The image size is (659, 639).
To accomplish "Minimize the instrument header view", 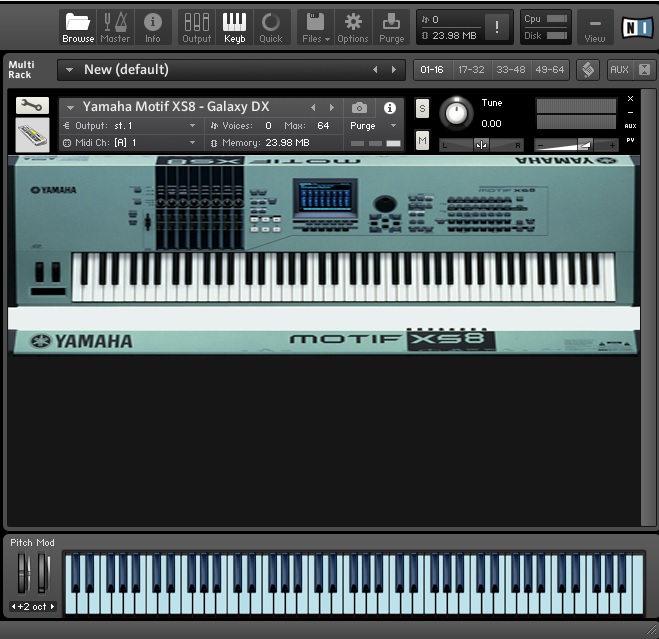I will pos(630,112).
